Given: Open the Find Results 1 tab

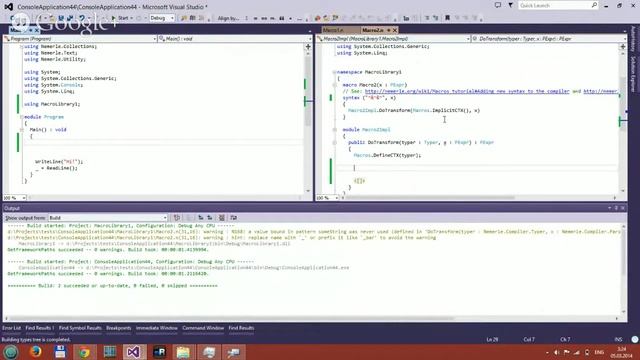Looking at the screenshot, I should pos(40,328).
